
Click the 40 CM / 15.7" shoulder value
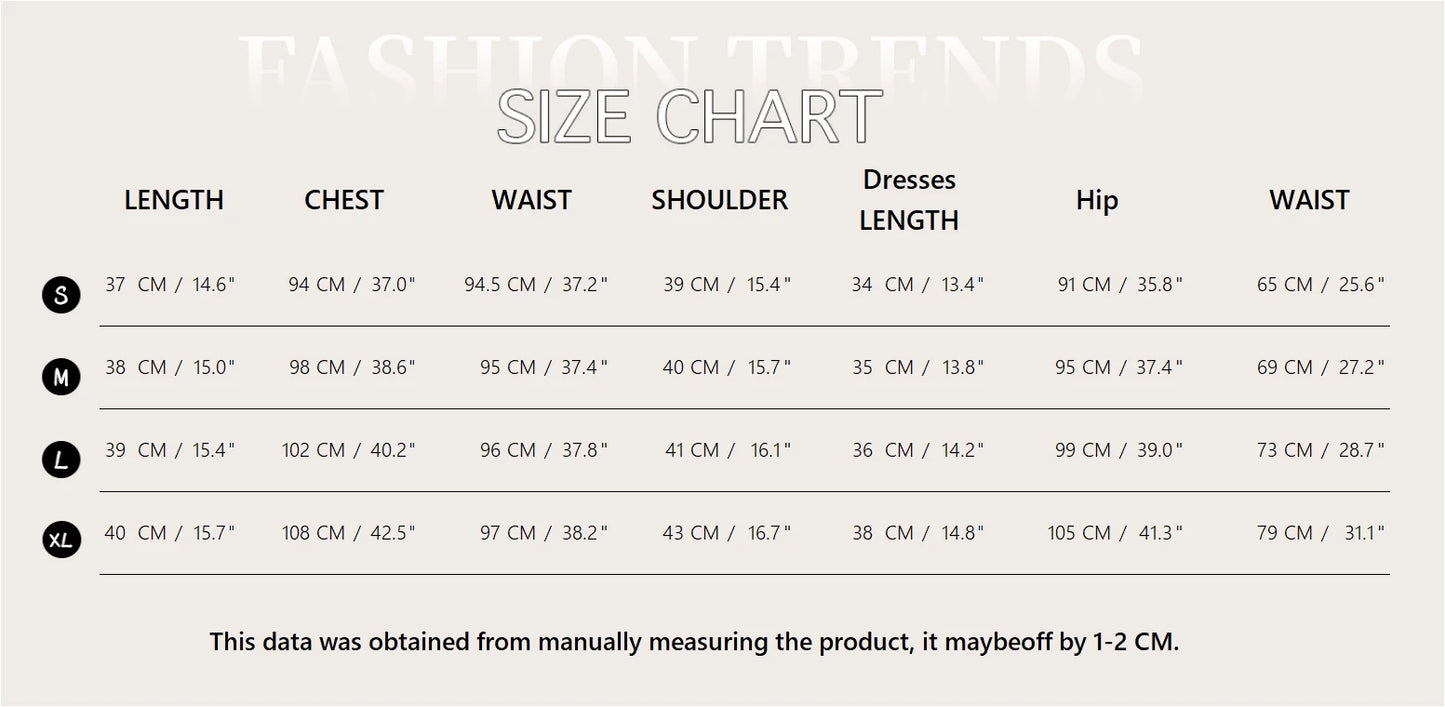(726, 368)
